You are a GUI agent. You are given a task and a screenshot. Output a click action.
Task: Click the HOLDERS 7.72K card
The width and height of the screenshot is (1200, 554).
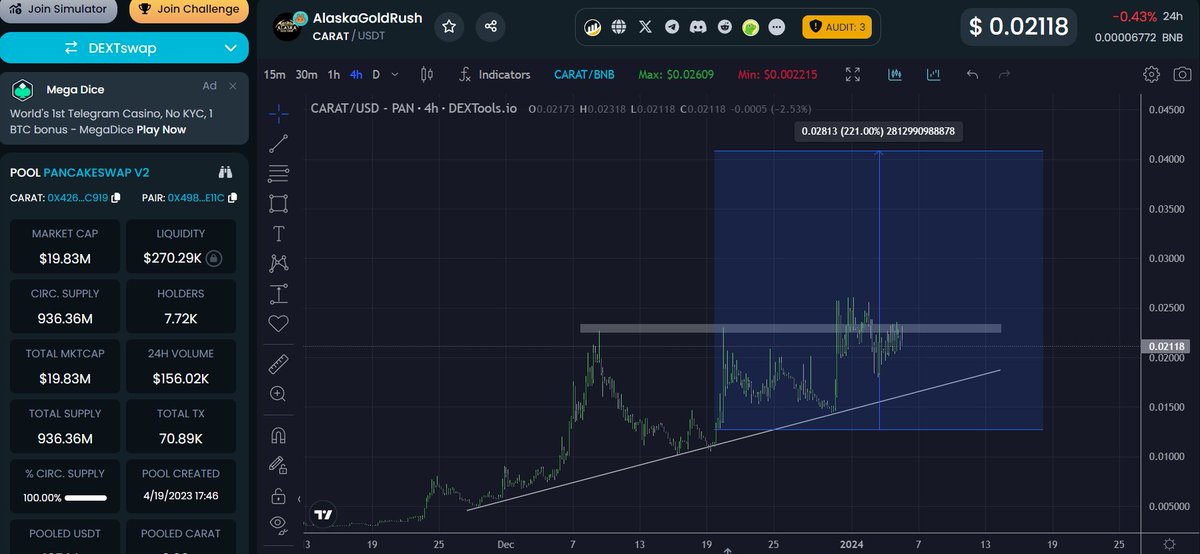click(181, 307)
